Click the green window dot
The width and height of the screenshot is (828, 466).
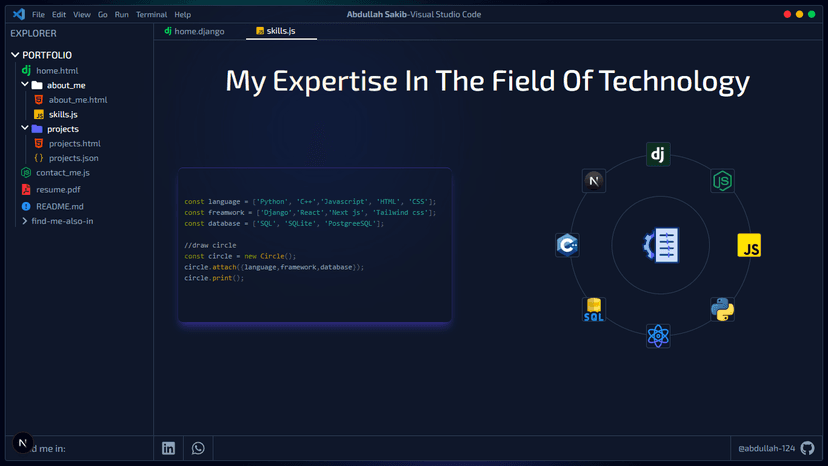point(812,14)
